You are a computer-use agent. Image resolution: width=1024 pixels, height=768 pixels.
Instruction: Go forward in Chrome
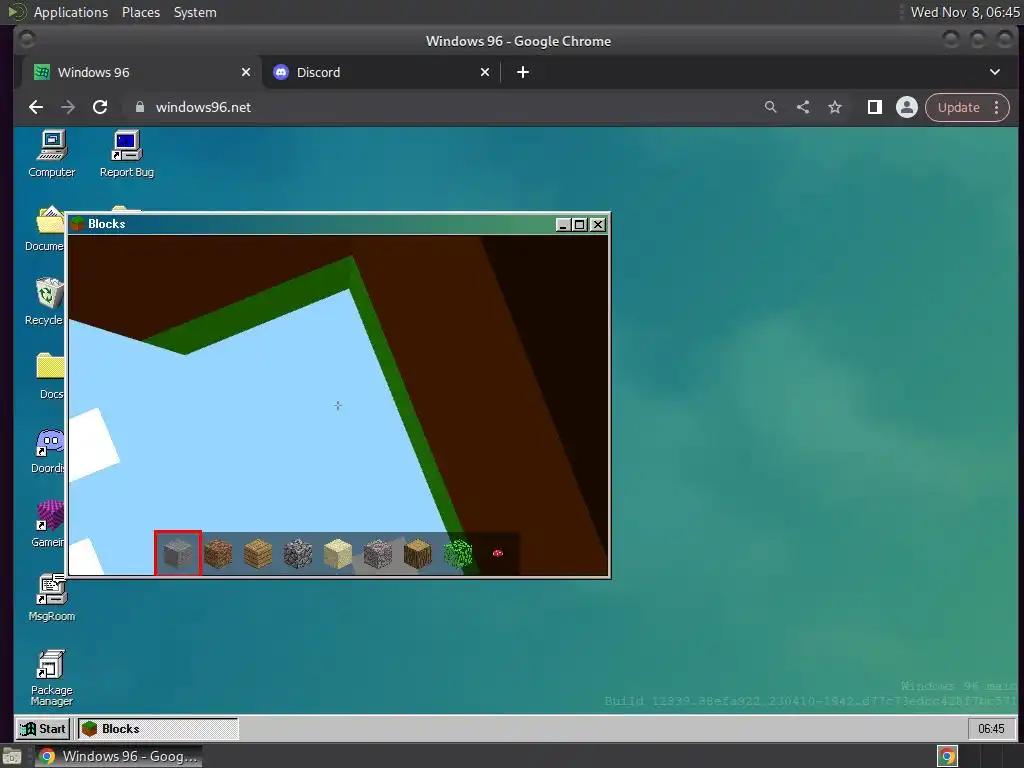pos(68,107)
